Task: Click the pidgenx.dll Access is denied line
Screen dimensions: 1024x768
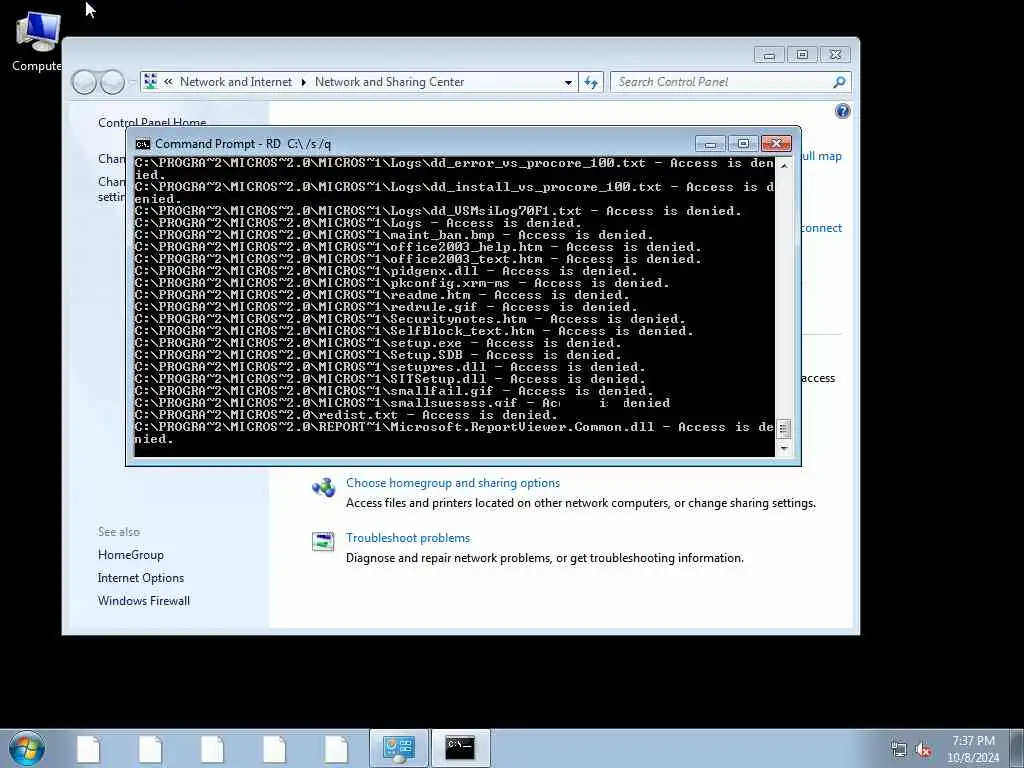Action: tap(387, 271)
